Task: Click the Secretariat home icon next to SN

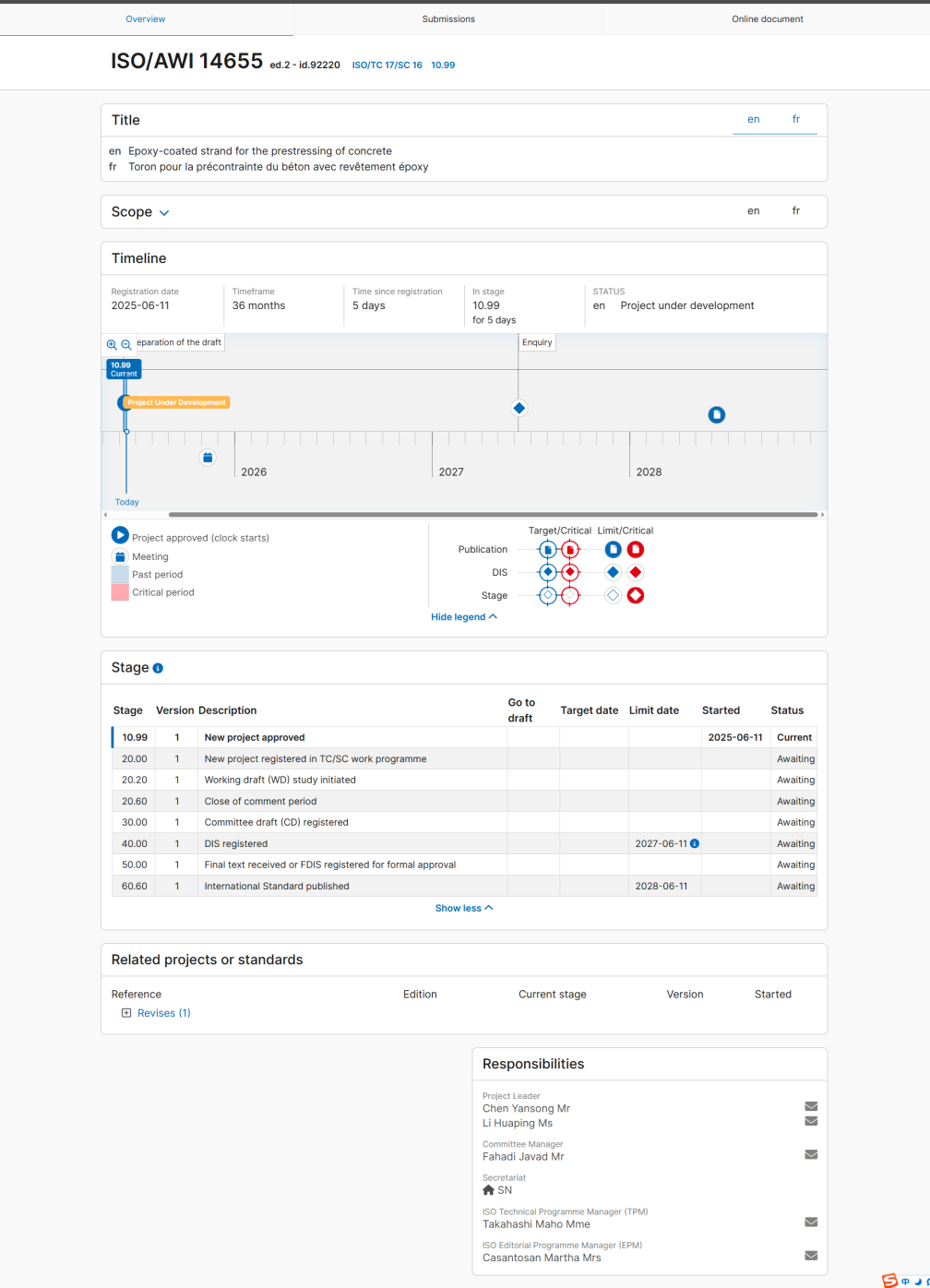Action: 489,1190
